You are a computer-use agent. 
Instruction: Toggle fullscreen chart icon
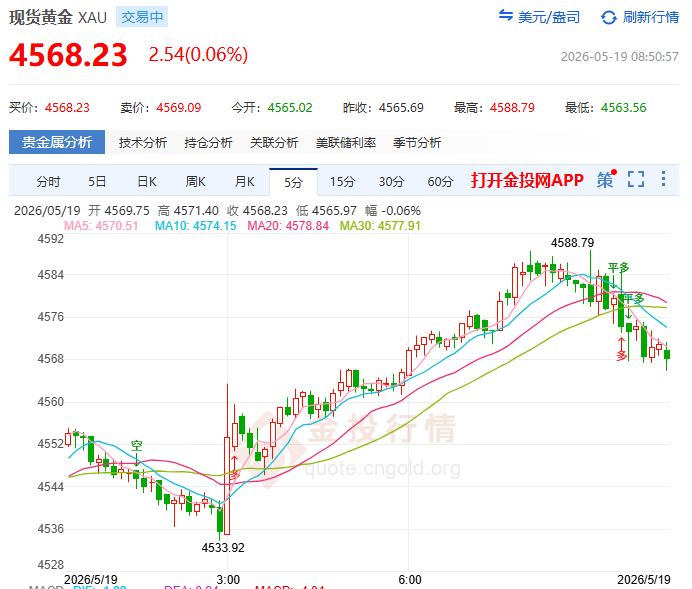(636, 179)
